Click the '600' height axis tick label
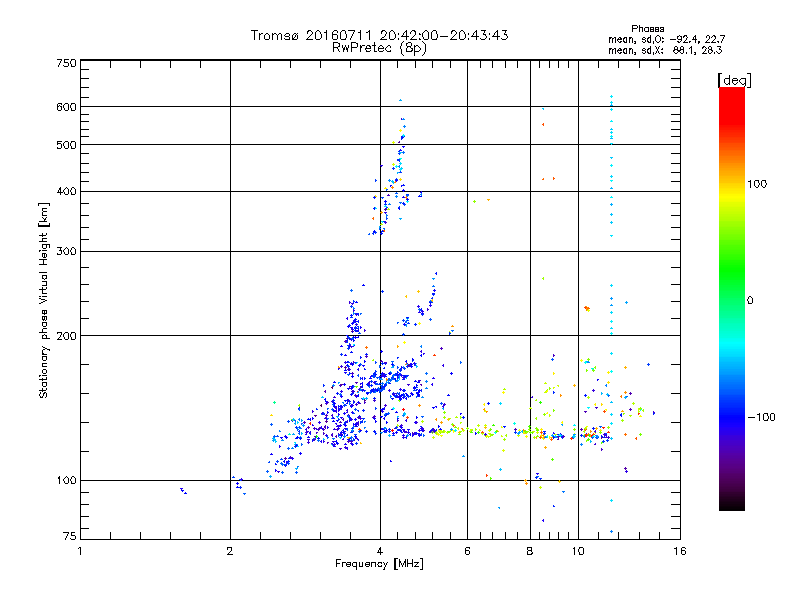This screenshot has height=600, width=800. [x=66, y=107]
